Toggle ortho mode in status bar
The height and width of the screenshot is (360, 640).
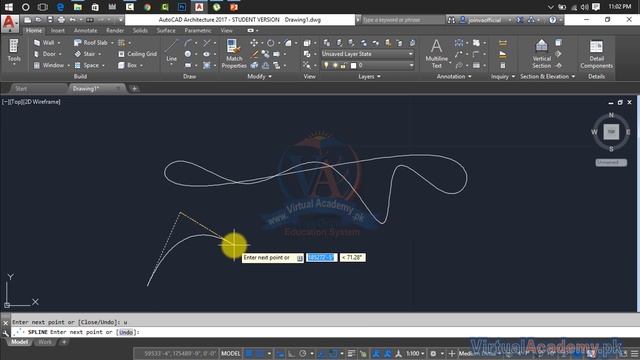(291, 353)
